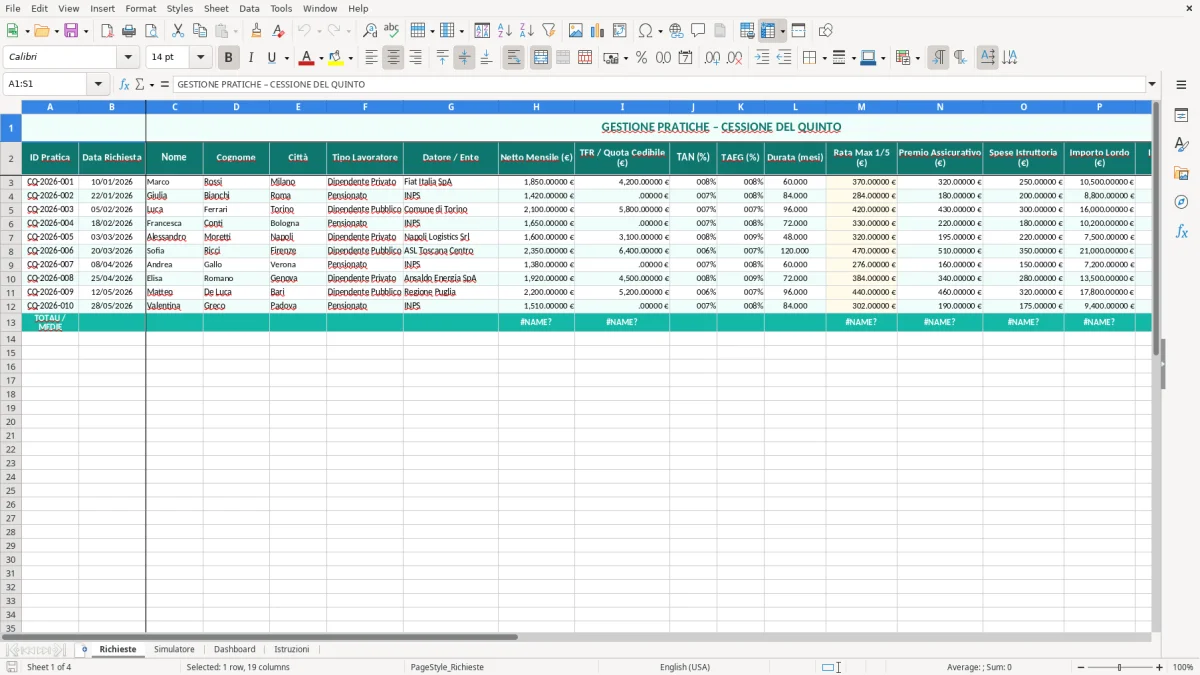Run the spelling check

tap(392, 31)
